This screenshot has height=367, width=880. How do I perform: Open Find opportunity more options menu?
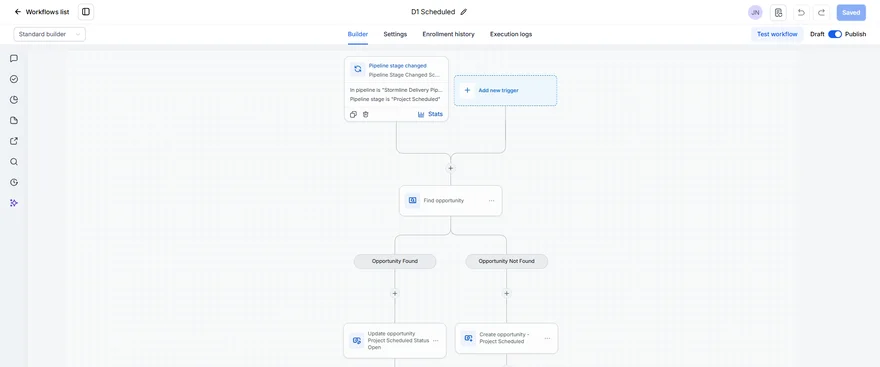coord(491,201)
